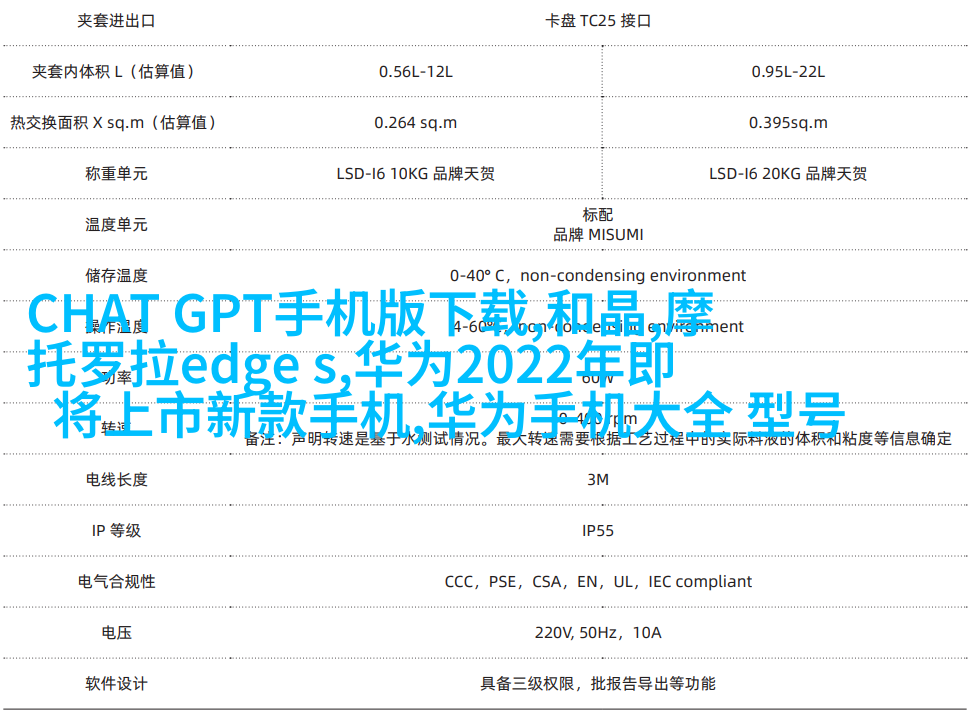
Task: Click the 0.56L-12L volume value
Action: point(416,72)
